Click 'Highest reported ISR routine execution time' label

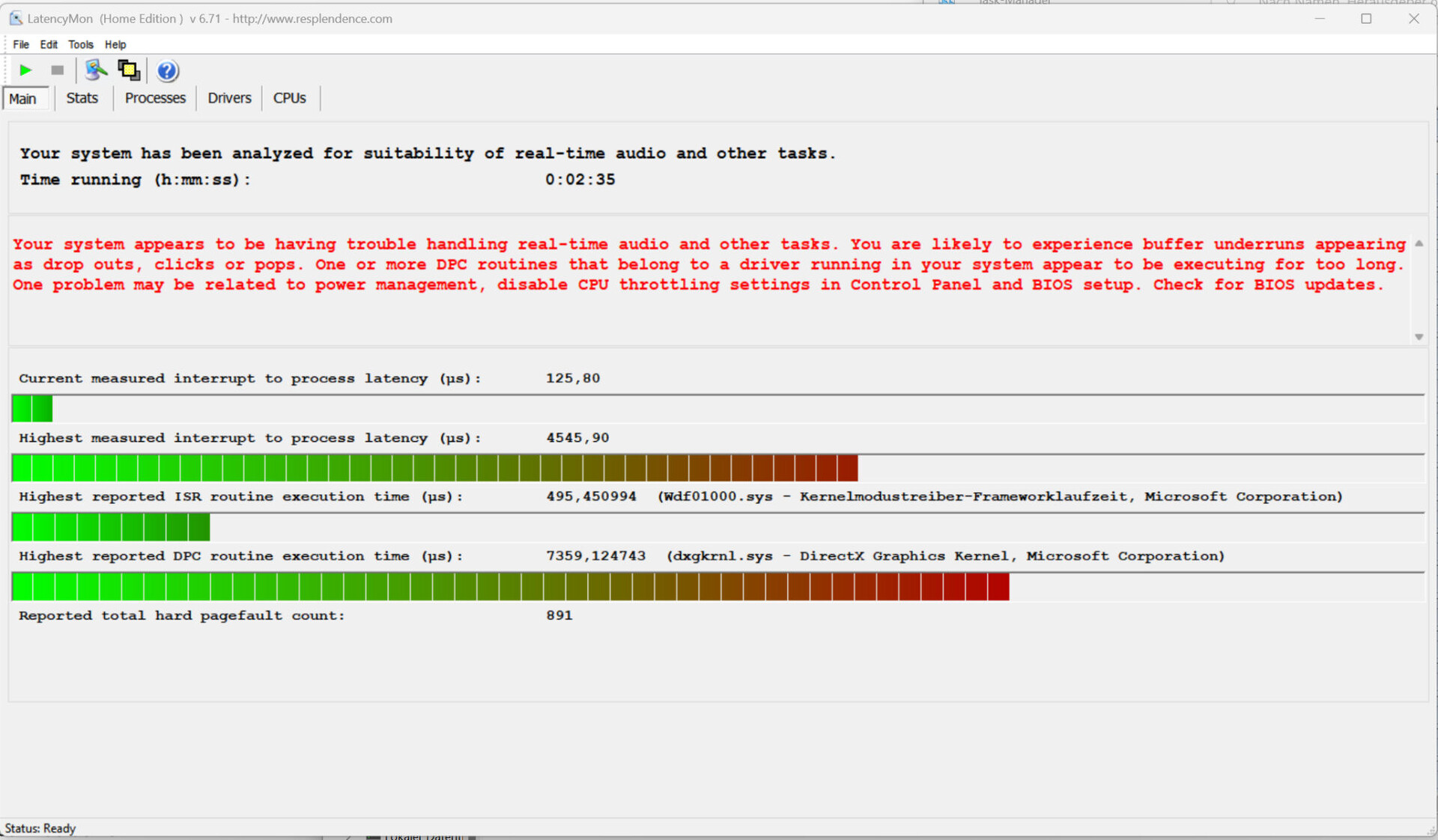pos(241,496)
